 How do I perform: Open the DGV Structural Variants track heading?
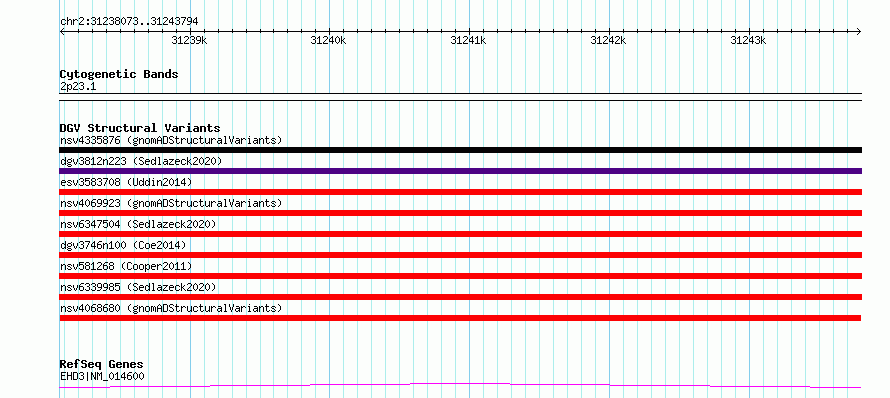pos(140,128)
